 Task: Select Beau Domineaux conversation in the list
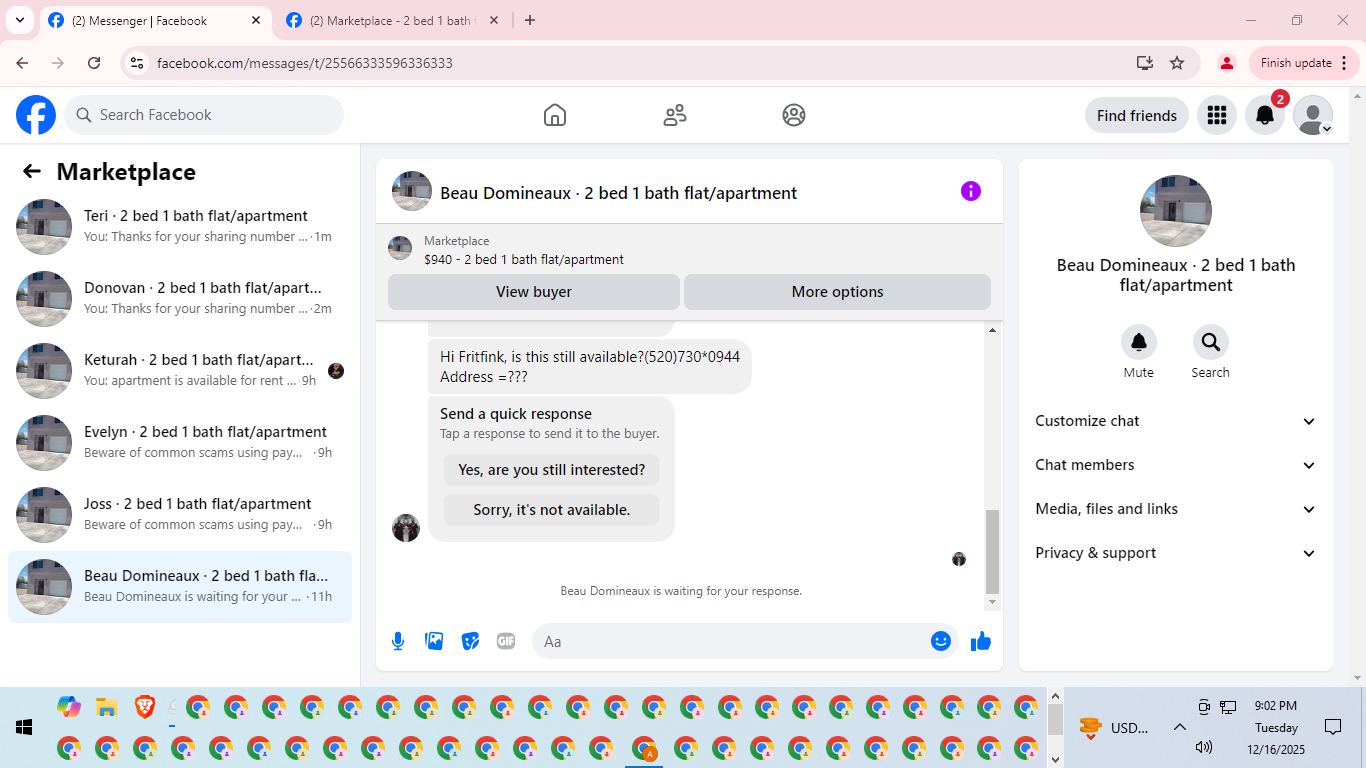tap(180, 587)
